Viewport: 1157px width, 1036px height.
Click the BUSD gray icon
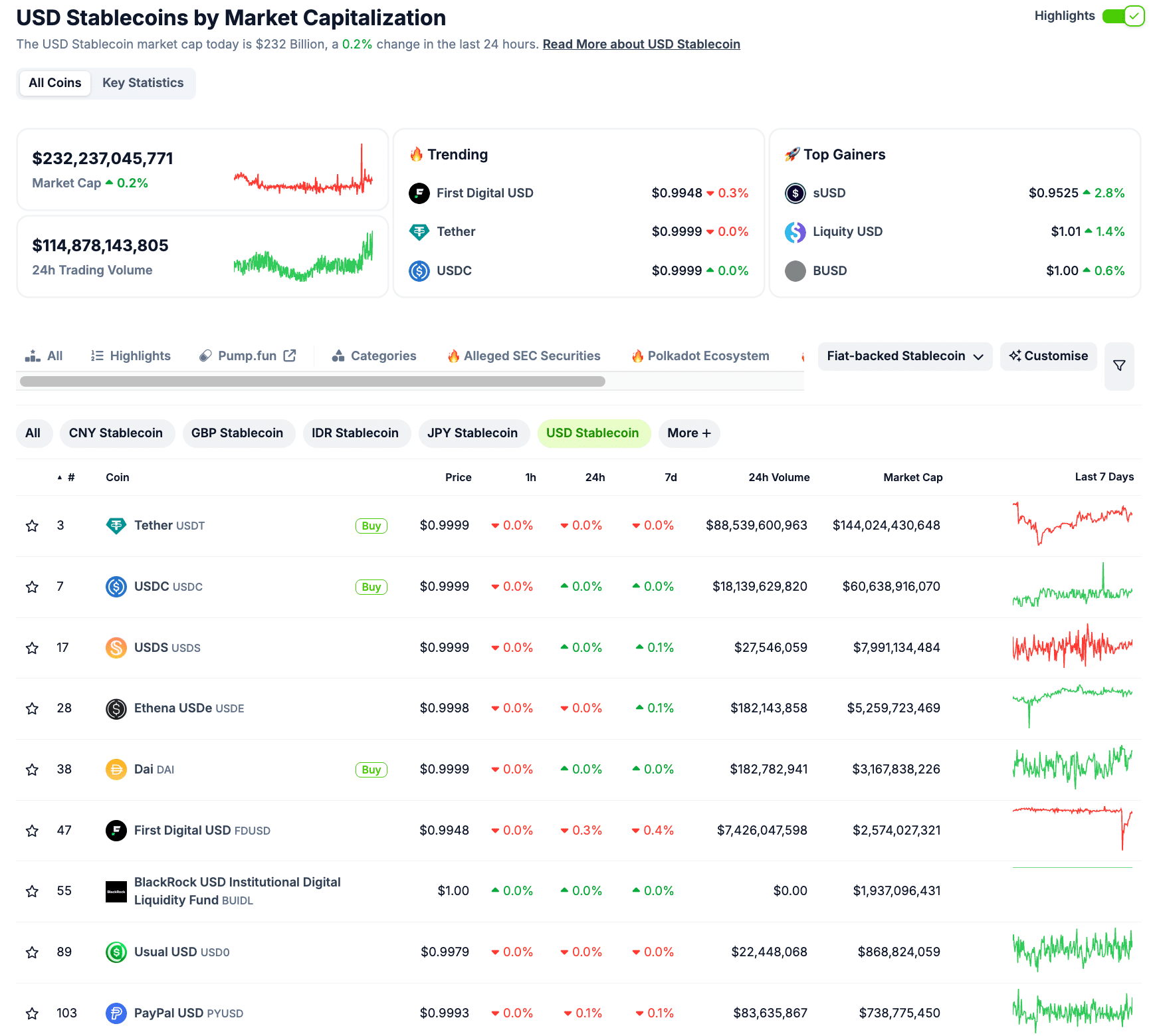coord(795,271)
